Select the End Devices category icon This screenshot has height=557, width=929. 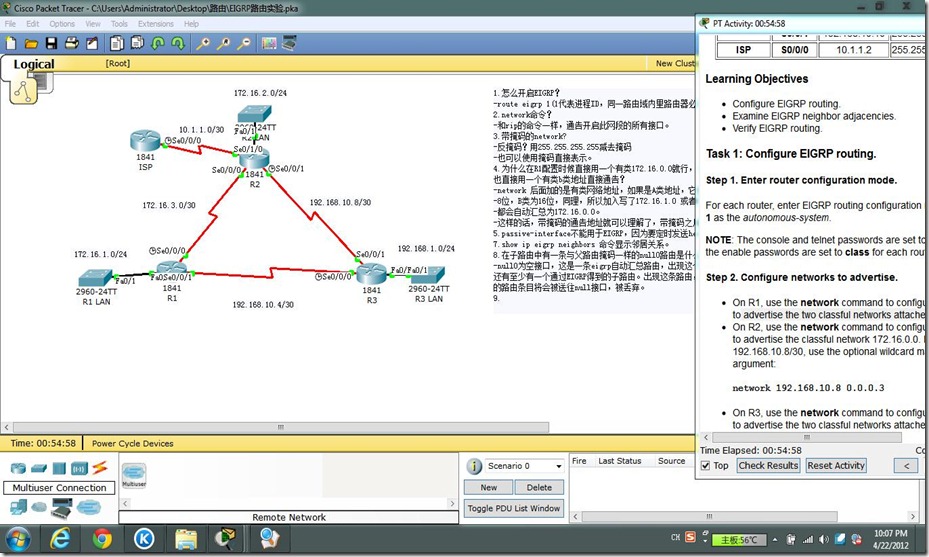(x=18, y=507)
